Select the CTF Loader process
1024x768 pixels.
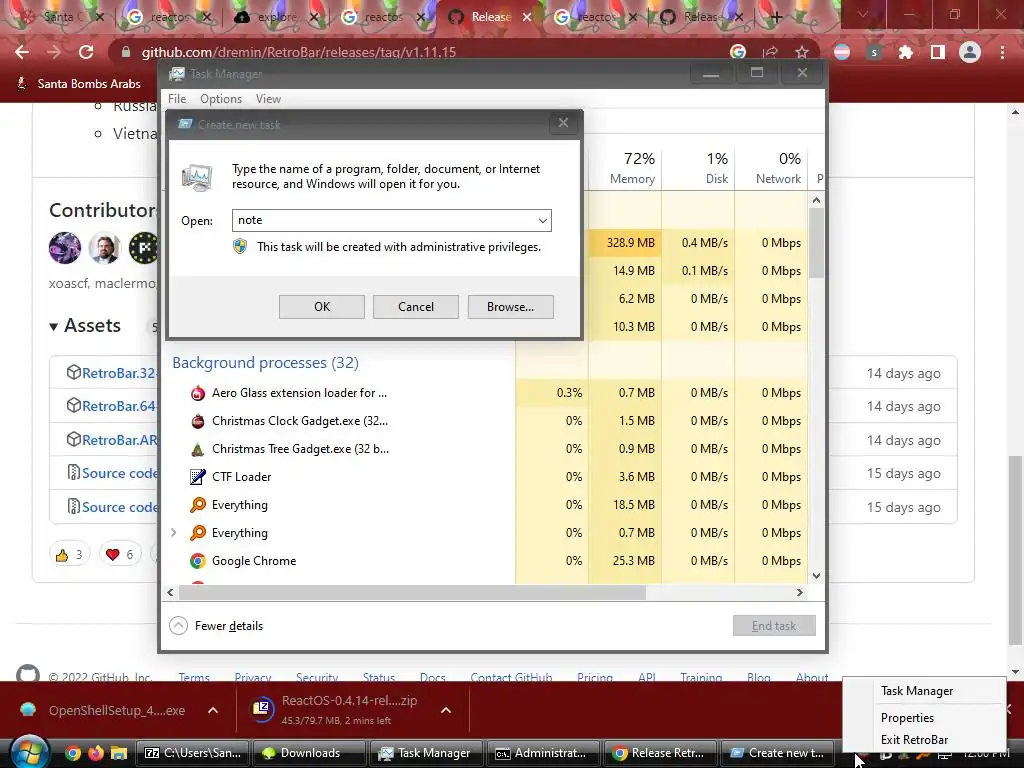pyautogui.click(x=241, y=477)
